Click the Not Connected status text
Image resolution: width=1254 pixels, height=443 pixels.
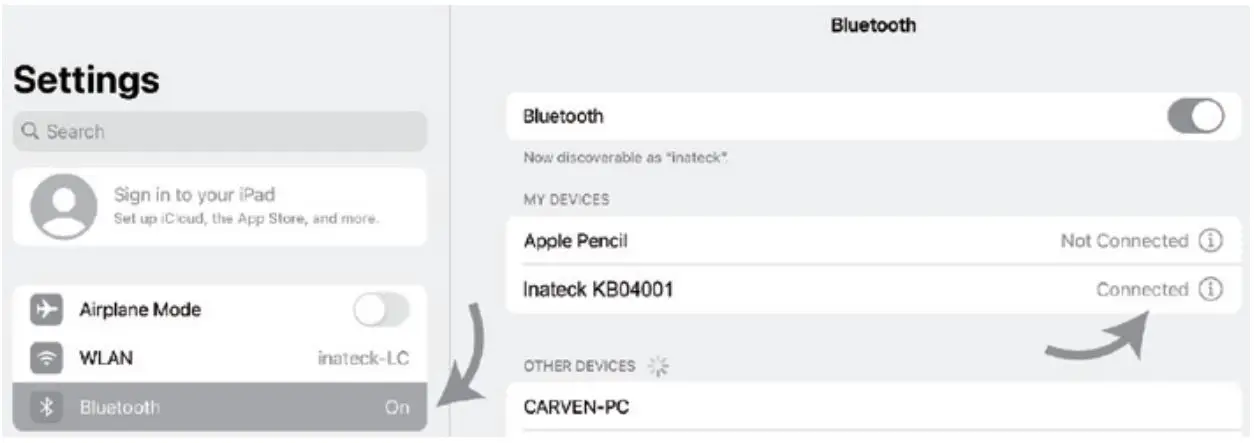pos(1123,241)
